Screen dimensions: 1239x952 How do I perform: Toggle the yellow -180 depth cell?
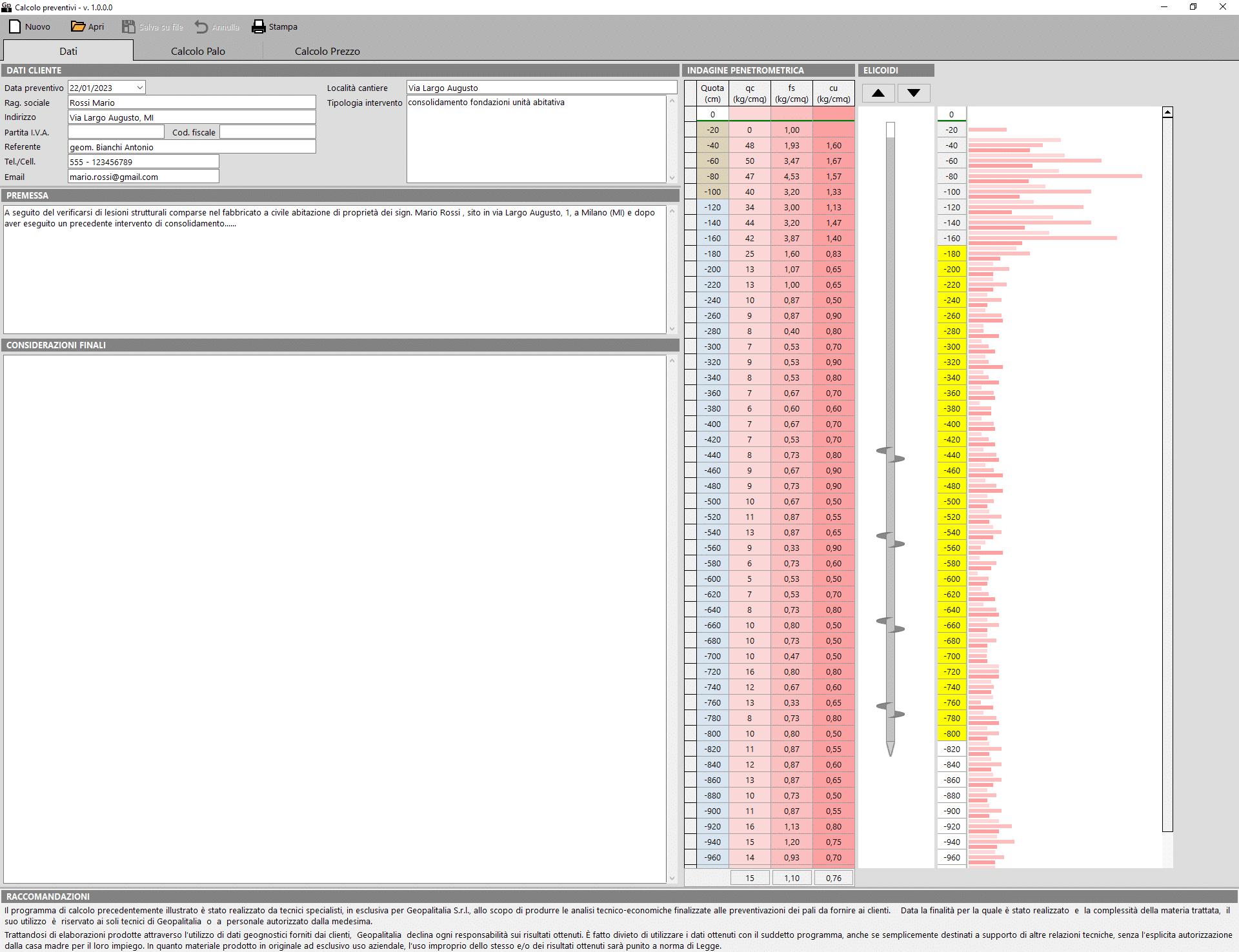[x=951, y=253]
